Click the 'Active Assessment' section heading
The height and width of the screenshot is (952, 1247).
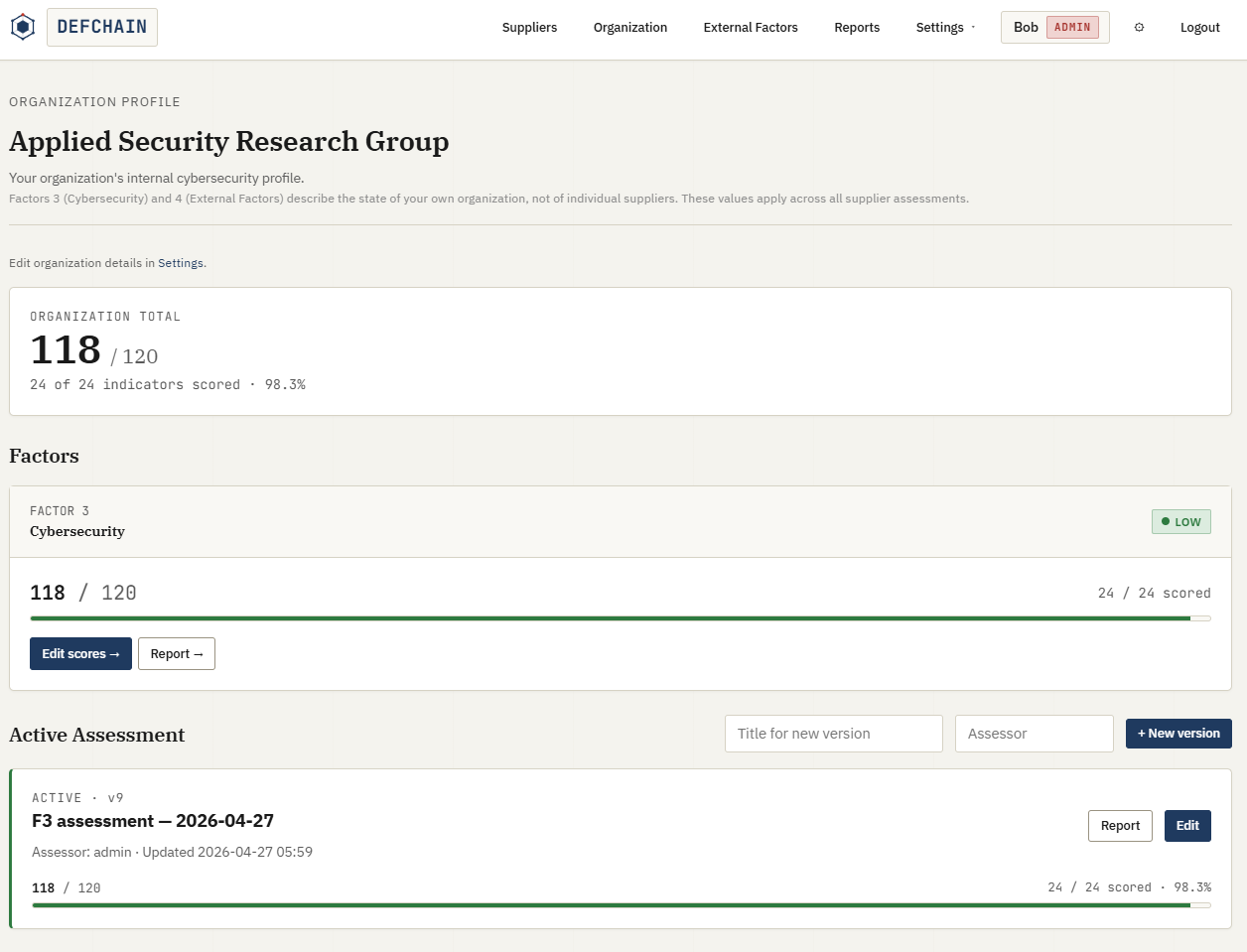(97, 735)
